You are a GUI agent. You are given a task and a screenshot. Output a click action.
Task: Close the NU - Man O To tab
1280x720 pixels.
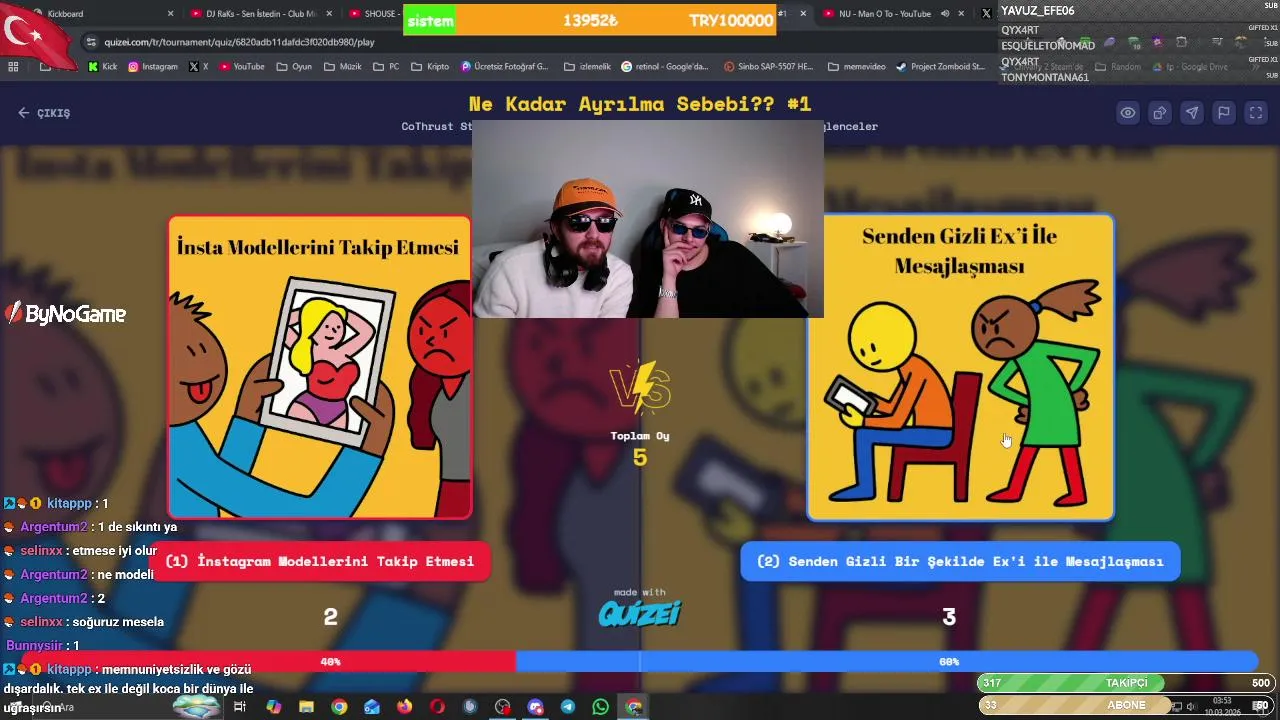pos(961,14)
